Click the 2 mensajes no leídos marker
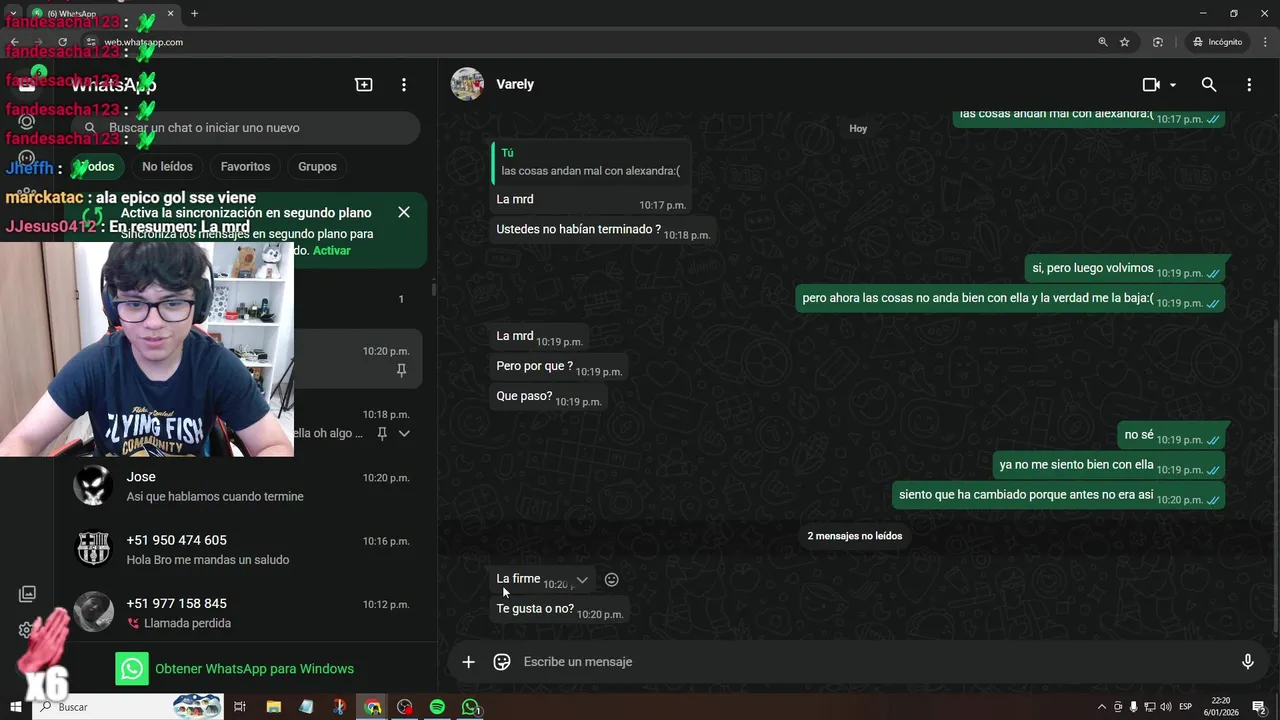Image resolution: width=1280 pixels, height=720 pixels. click(855, 536)
